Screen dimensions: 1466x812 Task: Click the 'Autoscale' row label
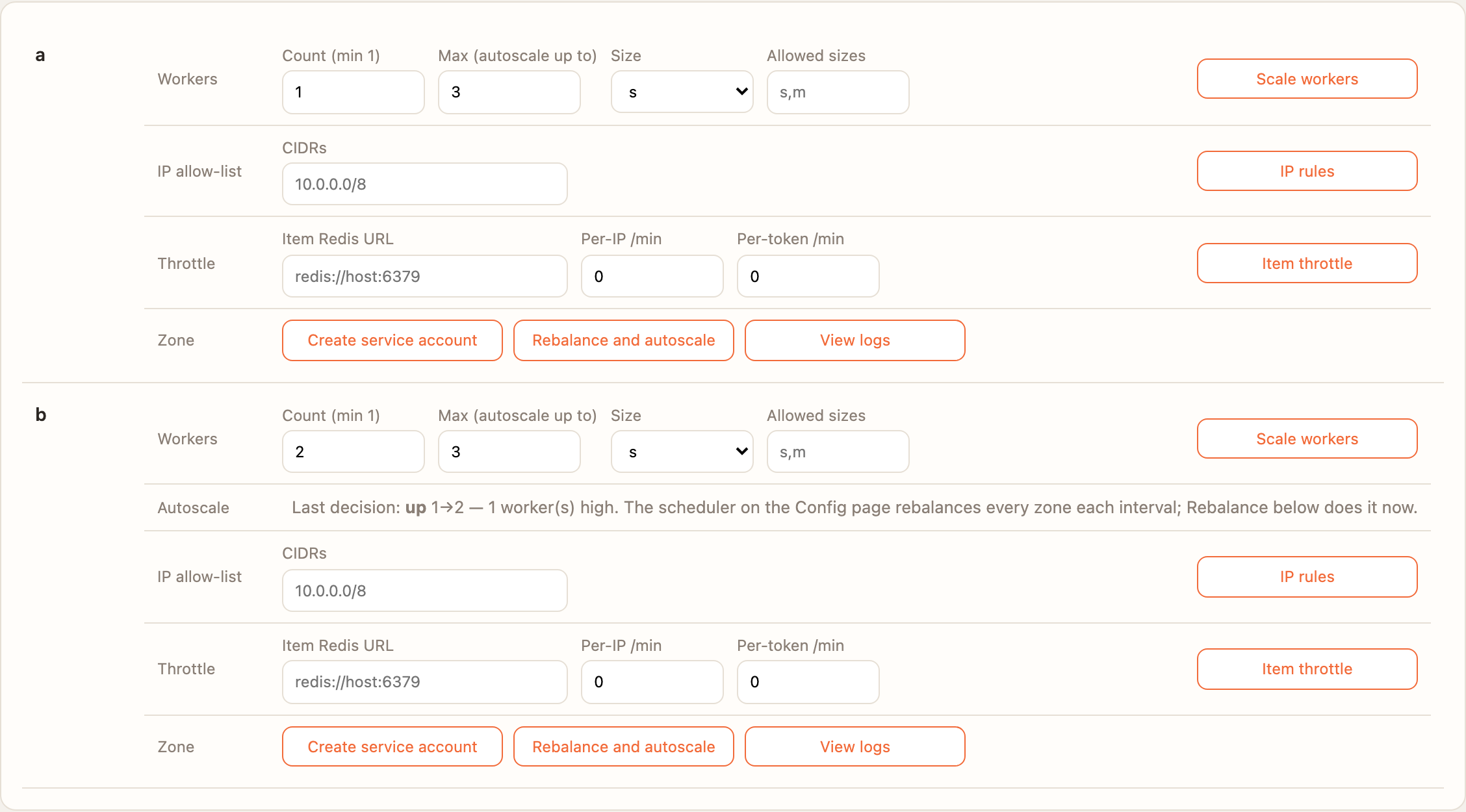point(194,507)
